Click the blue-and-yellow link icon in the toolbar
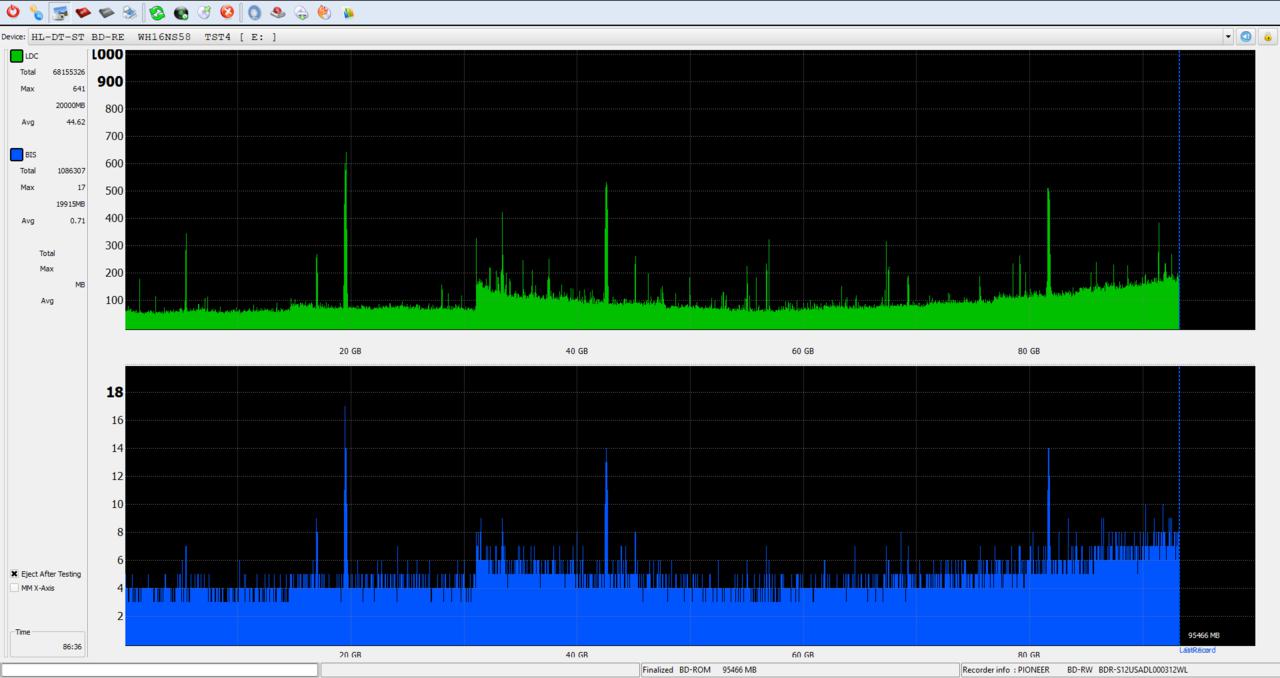Image resolution: width=1280 pixels, height=678 pixels. [x=36, y=12]
